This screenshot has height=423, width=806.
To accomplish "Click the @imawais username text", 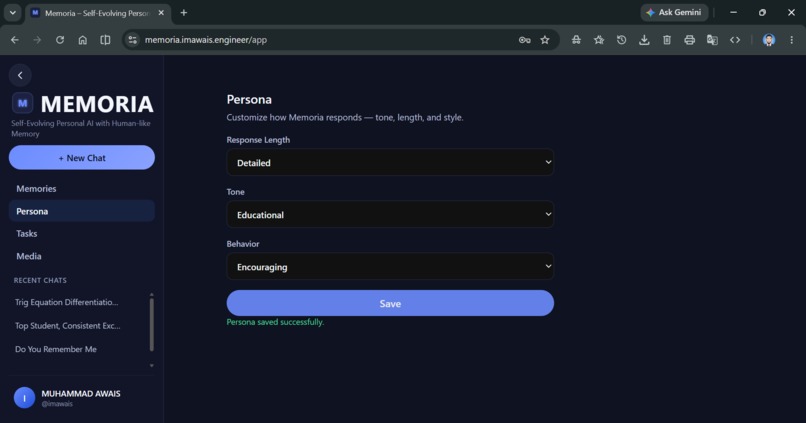I will 57,404.
